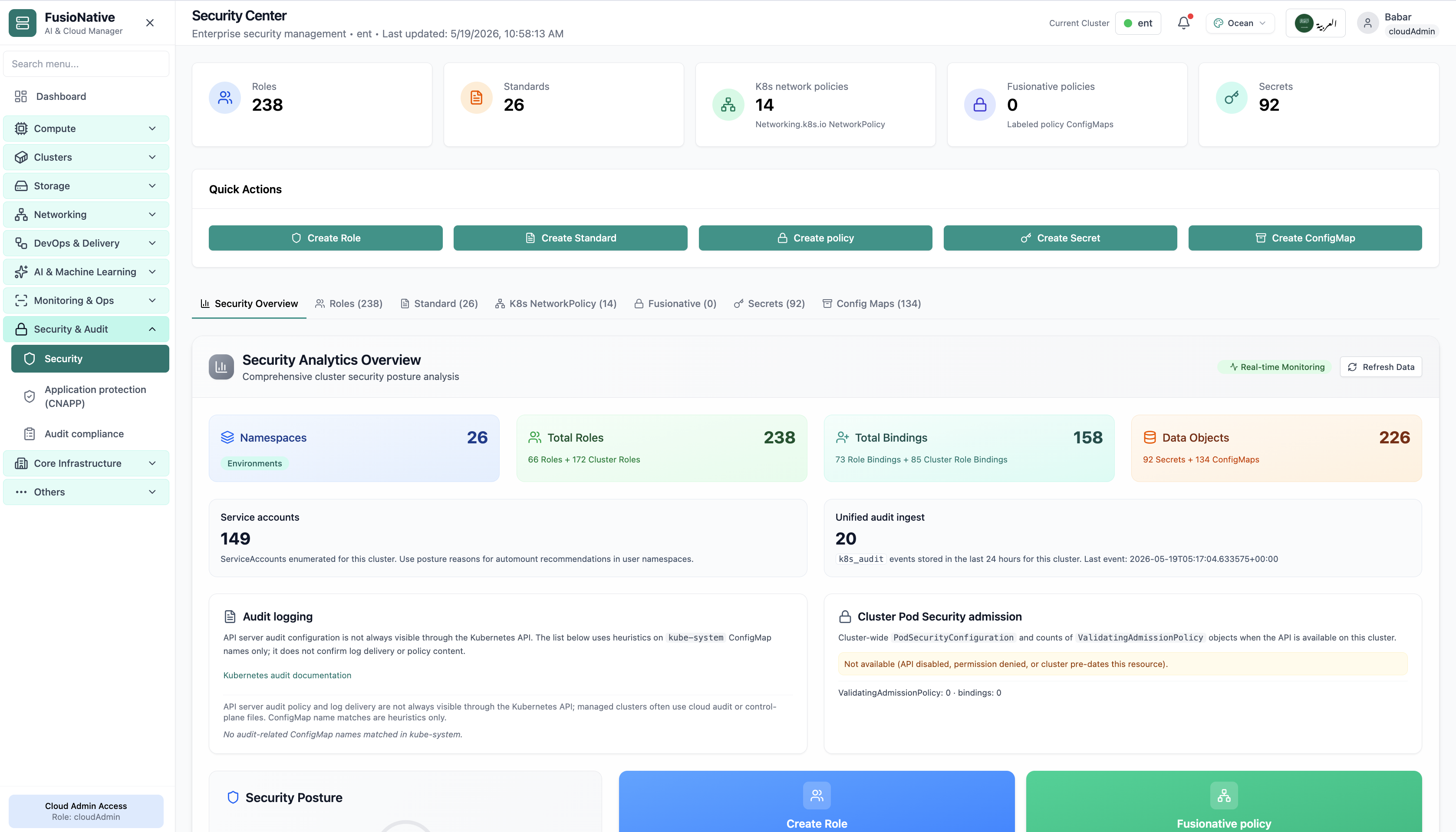
Task: Open the current cluster ent selector
Action: tap(1138, 23)
